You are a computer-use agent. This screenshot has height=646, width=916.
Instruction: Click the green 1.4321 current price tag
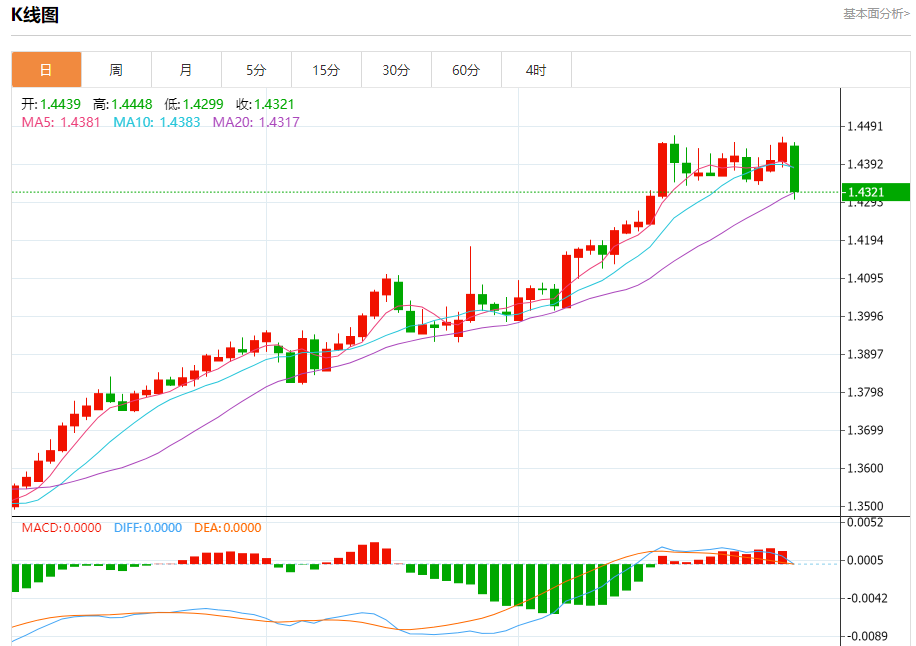(x=876, y=192)
